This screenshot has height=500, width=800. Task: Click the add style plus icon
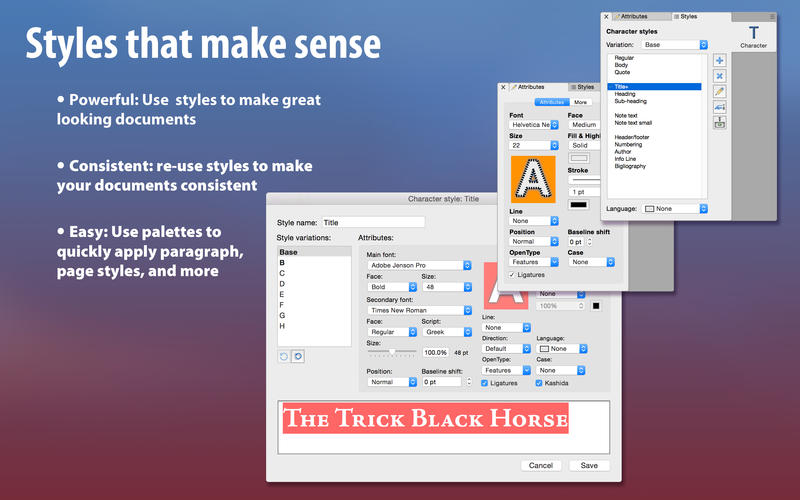[x=719, y=61]
